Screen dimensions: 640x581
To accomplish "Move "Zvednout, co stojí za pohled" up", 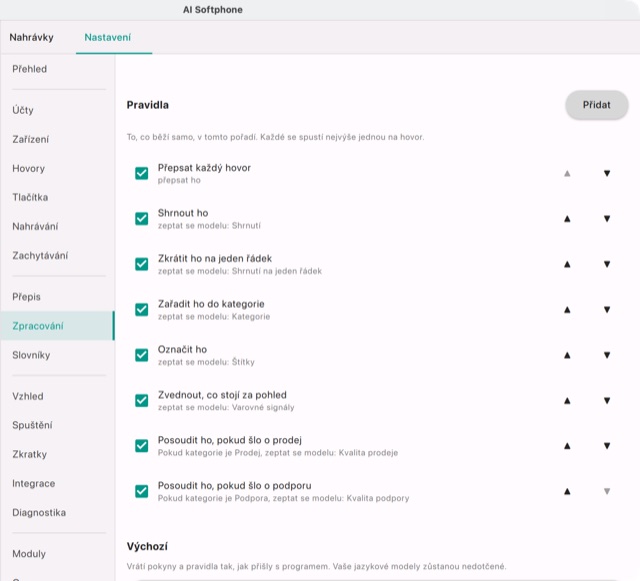I will tap(567, 401).
